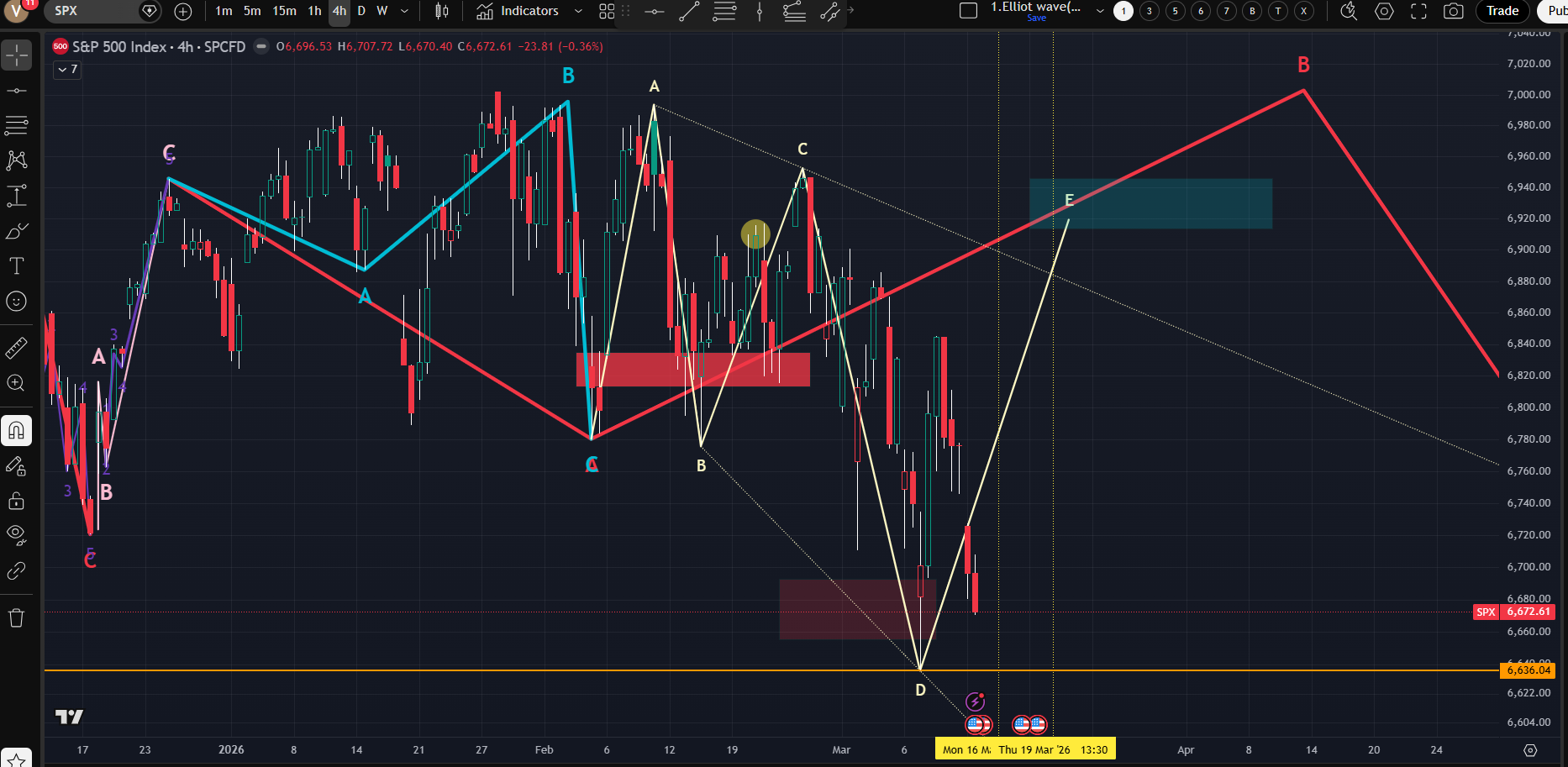The height and width of the screenshot is (767, 1568).
Task: Enter fullscreen mode
Action: pos(1418,11)
